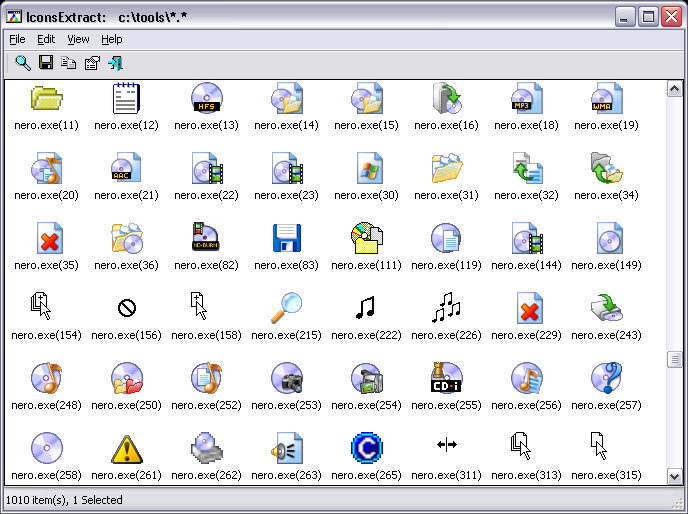688x514 pixels.
Task: Select the AAC file icon nero.exe(21)
Action: coord(126,168)
